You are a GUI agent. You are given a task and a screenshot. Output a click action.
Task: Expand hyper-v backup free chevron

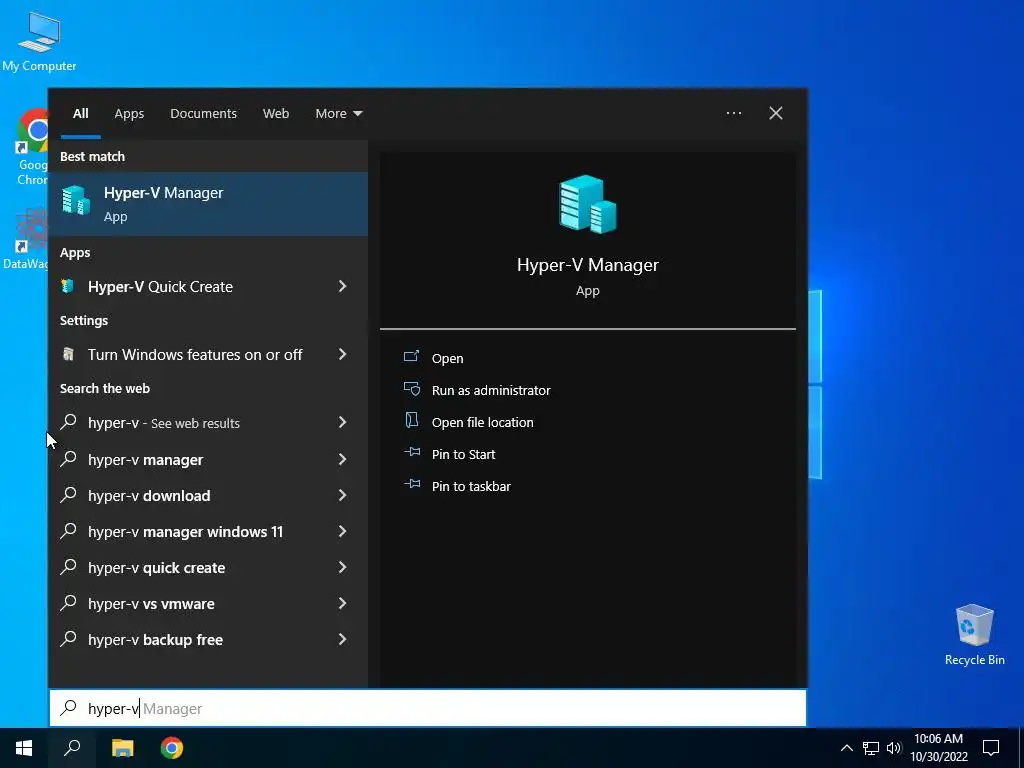pos(342,639)
